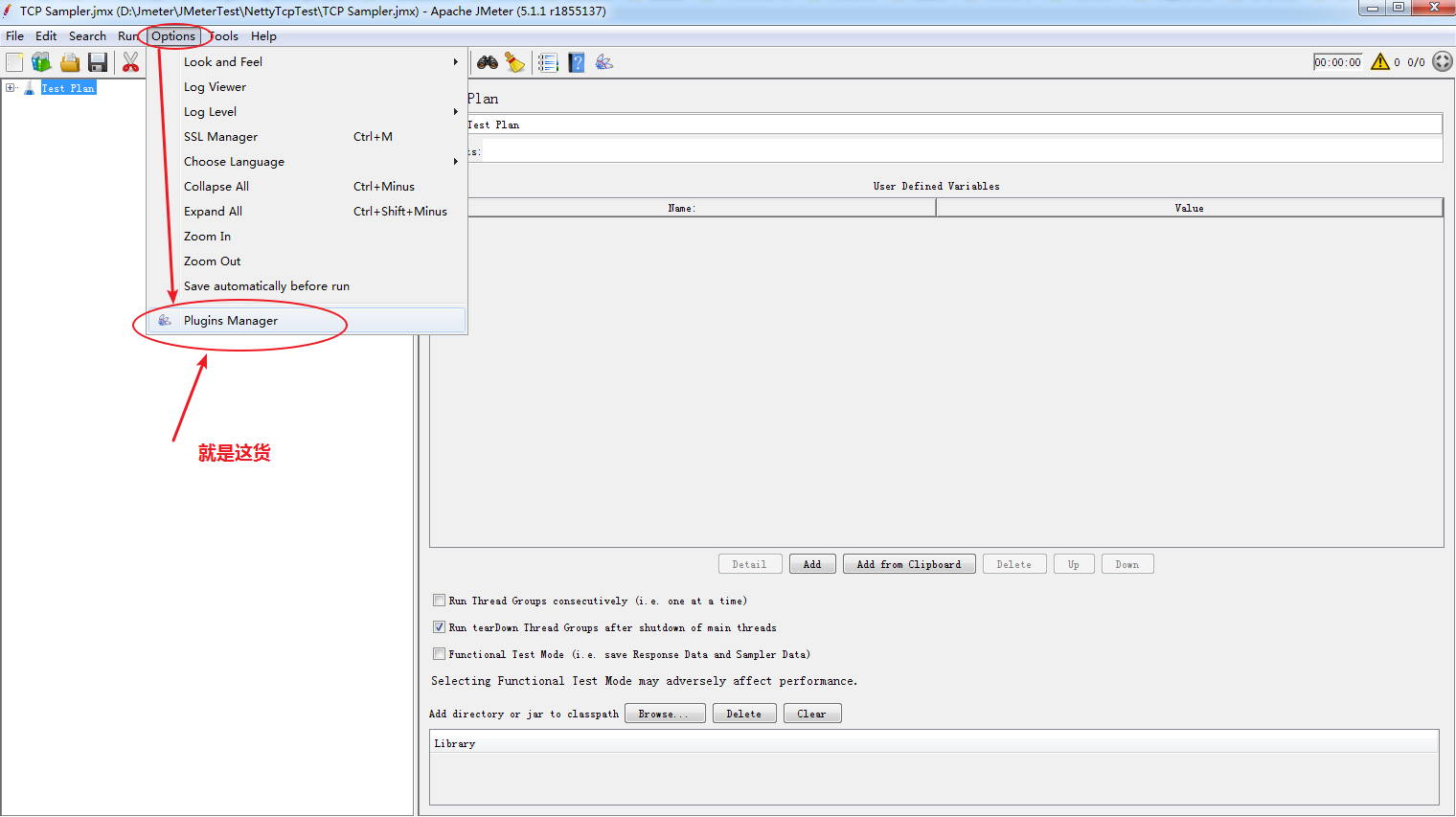
Task: Click the Delete variable button under table
Action: coord(1014,564)
